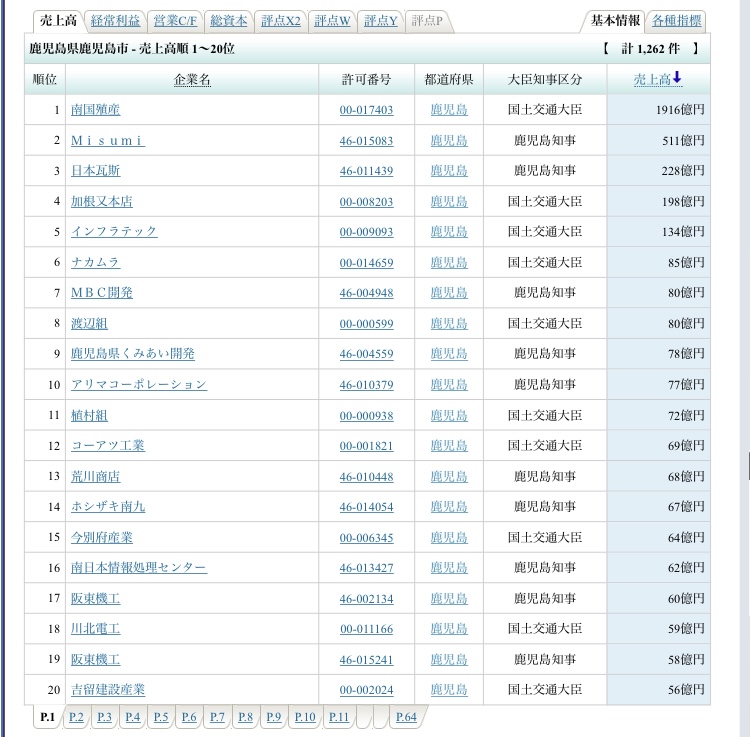750x737 pixels.
Task: Select the 評点W tab
Action: click(x=332, y=21)
